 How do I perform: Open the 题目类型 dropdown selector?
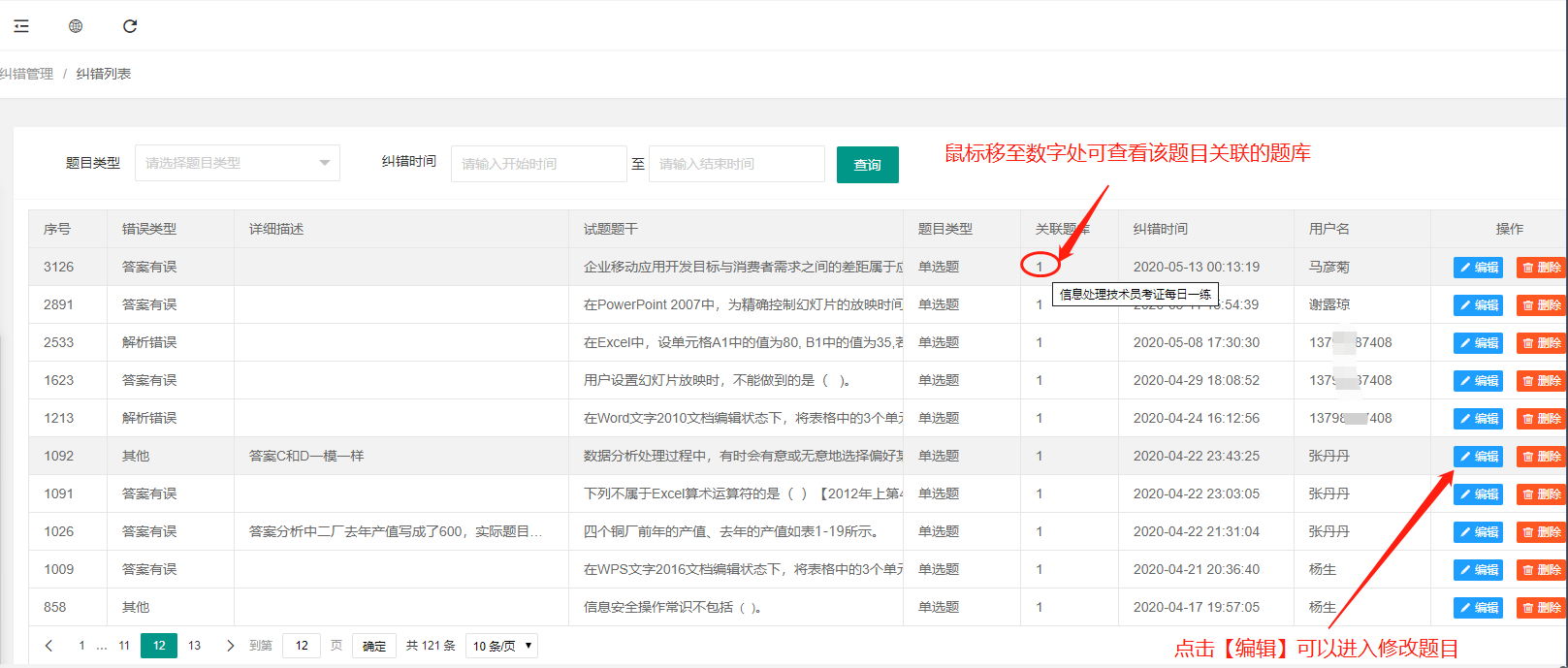238,163
